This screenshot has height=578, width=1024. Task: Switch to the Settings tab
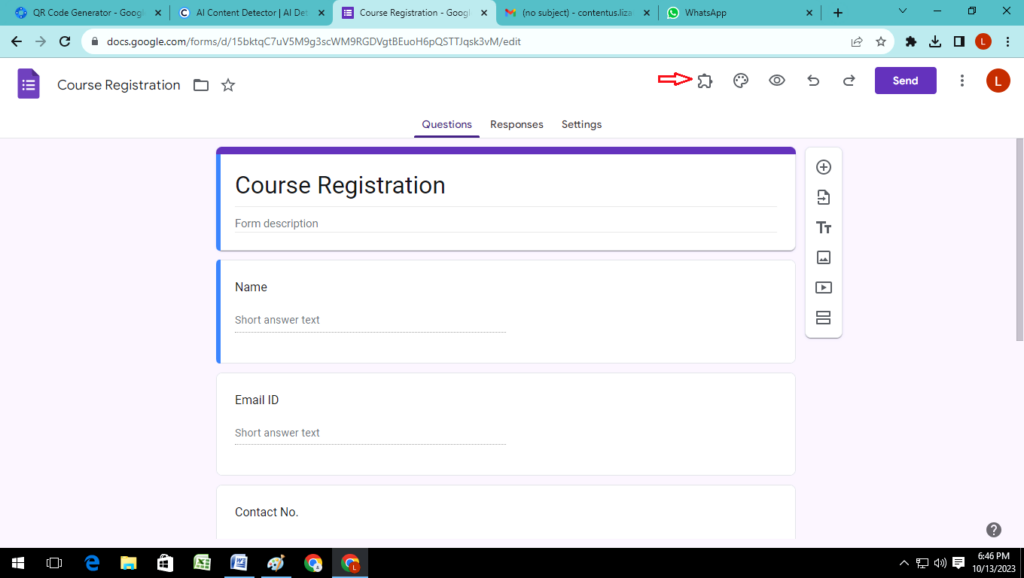(581, 124)
